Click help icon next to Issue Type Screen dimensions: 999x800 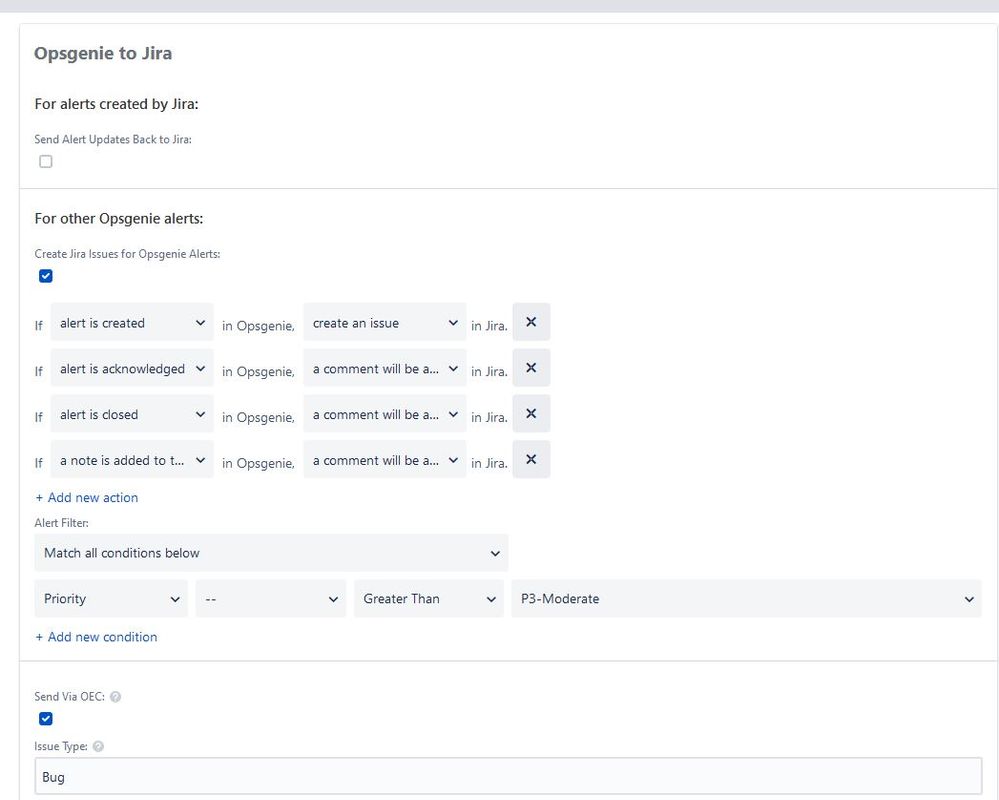pos(98,746)
